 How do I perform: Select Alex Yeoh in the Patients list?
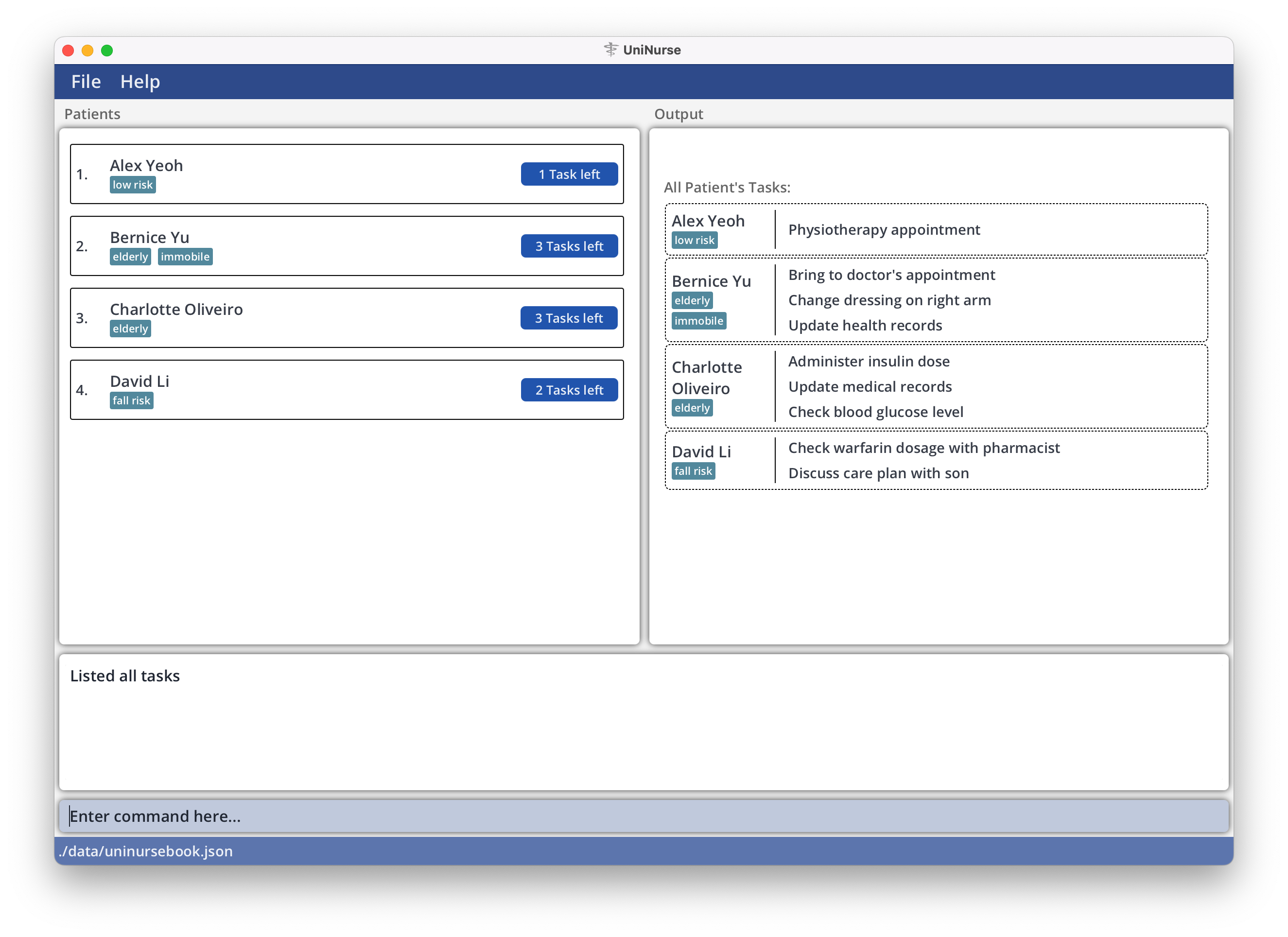click(x=347, y=174)
